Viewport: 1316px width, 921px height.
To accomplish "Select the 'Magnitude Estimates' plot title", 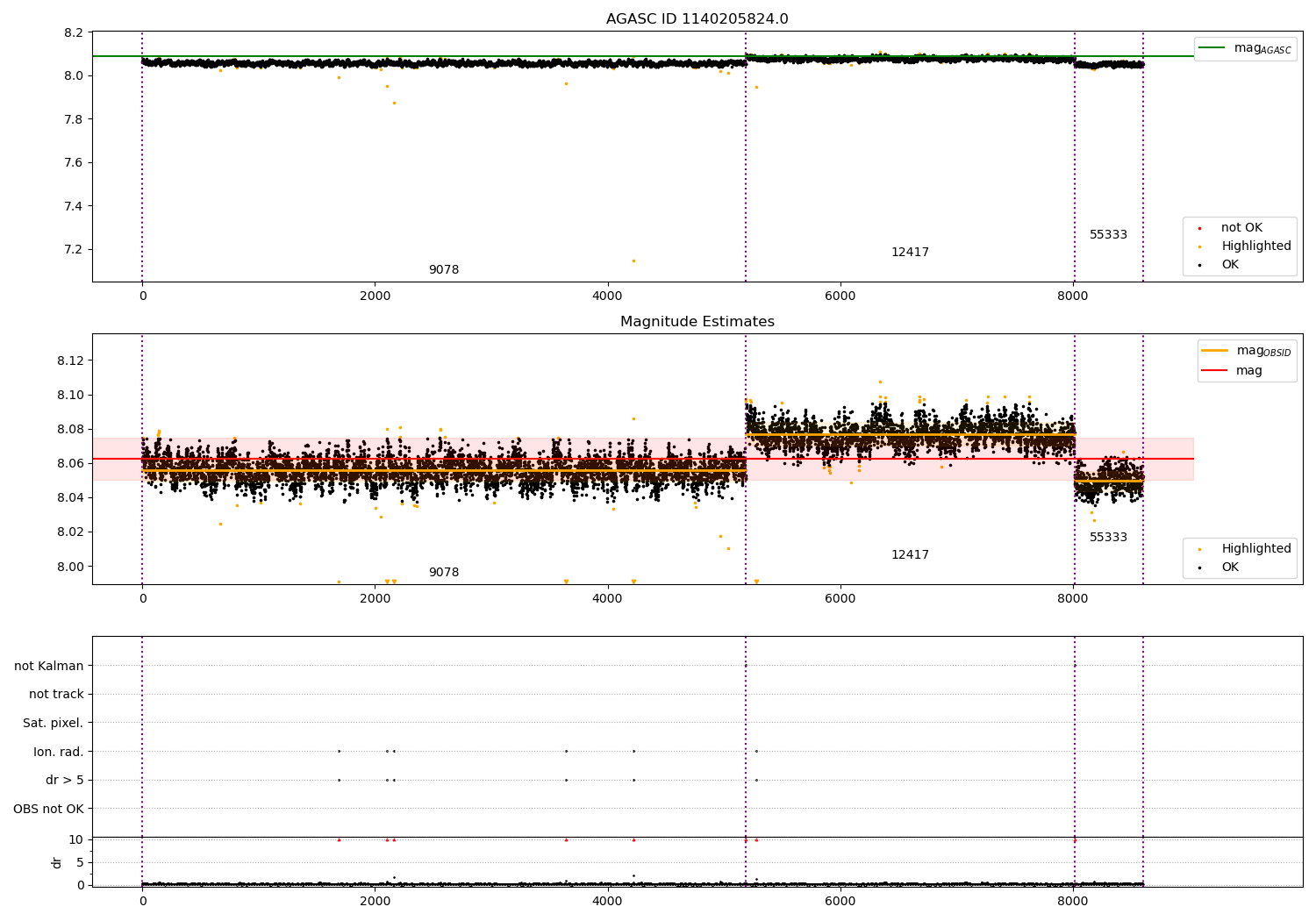I will pos(697,322).
